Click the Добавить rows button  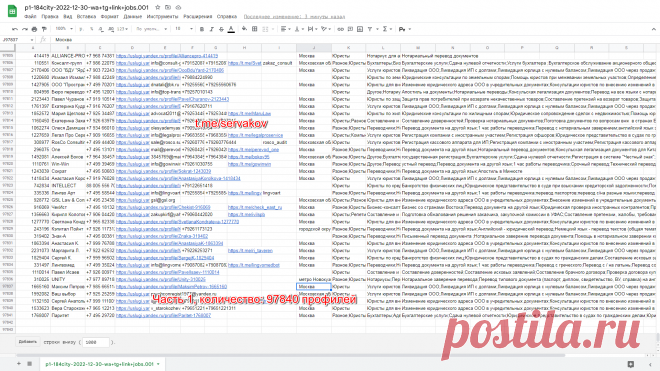coord(28,342)
